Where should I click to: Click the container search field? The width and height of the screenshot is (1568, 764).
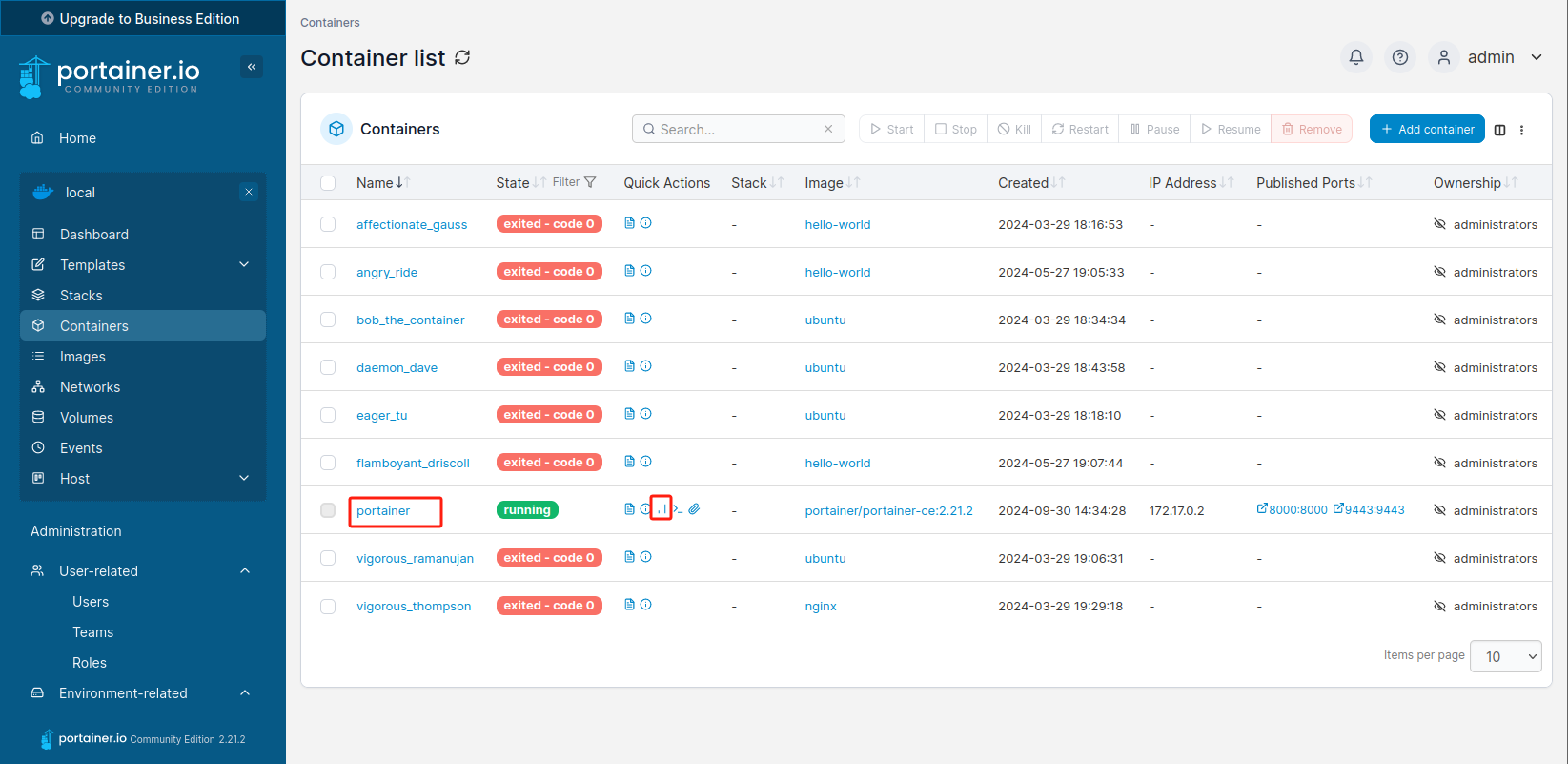coord(739,129)
